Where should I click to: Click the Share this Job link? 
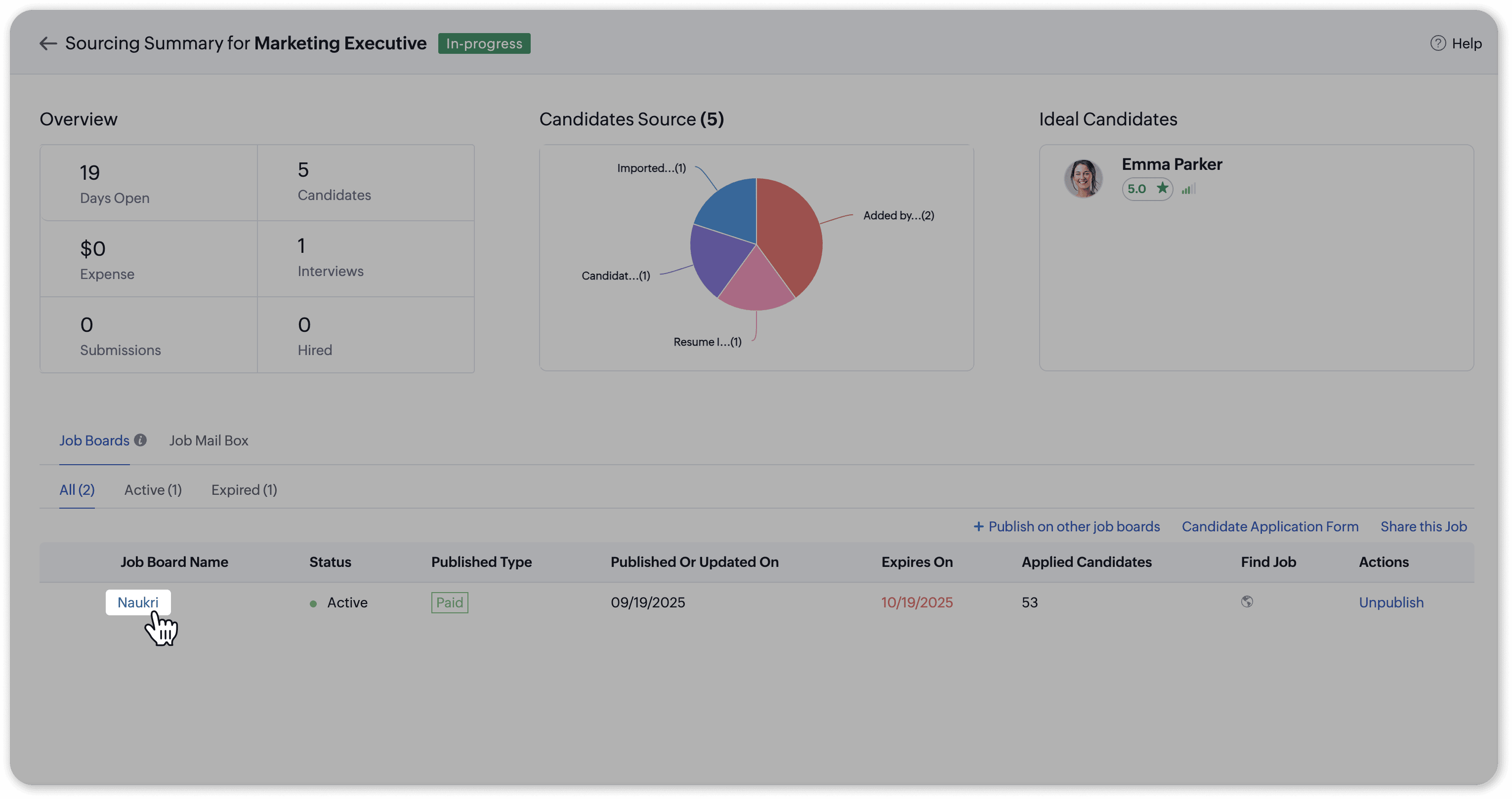(1423, 527)
